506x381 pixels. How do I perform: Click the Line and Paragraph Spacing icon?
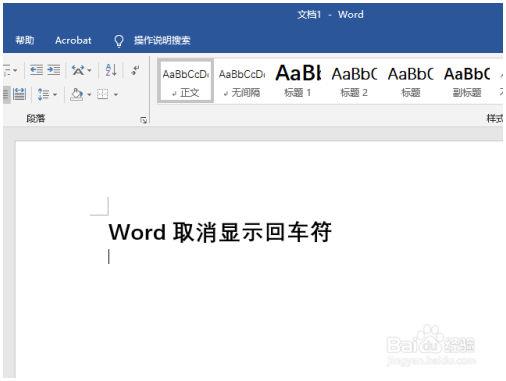tap(43, 94)
